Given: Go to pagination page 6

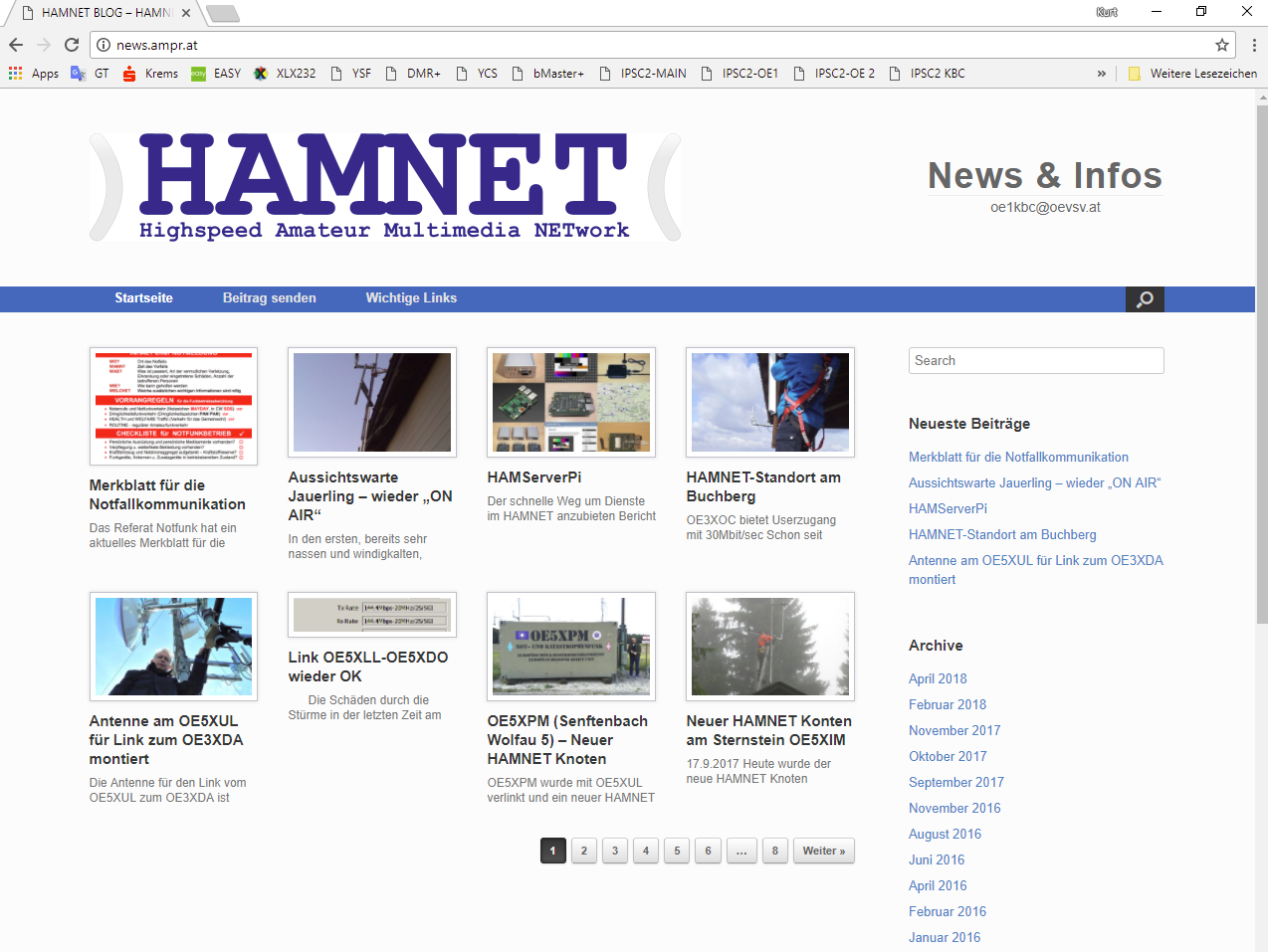Looking at the screenshot, I should (x=708, y=851).
